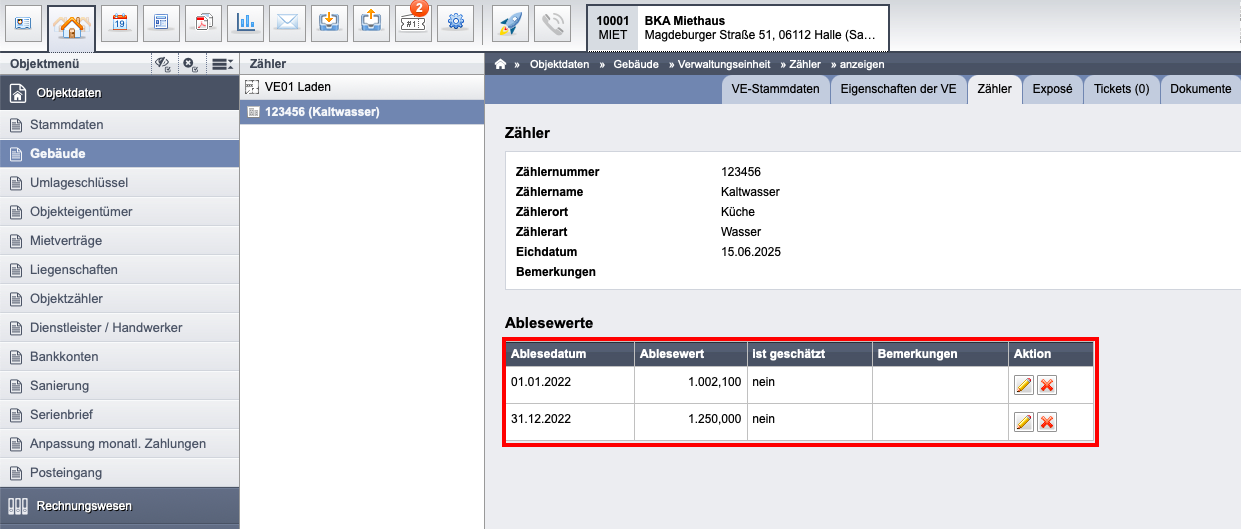The height and width of the screenshot is (529, 1241).
Task: Open the gear settings toolbar icon
Action: click(x=456, y=22)
